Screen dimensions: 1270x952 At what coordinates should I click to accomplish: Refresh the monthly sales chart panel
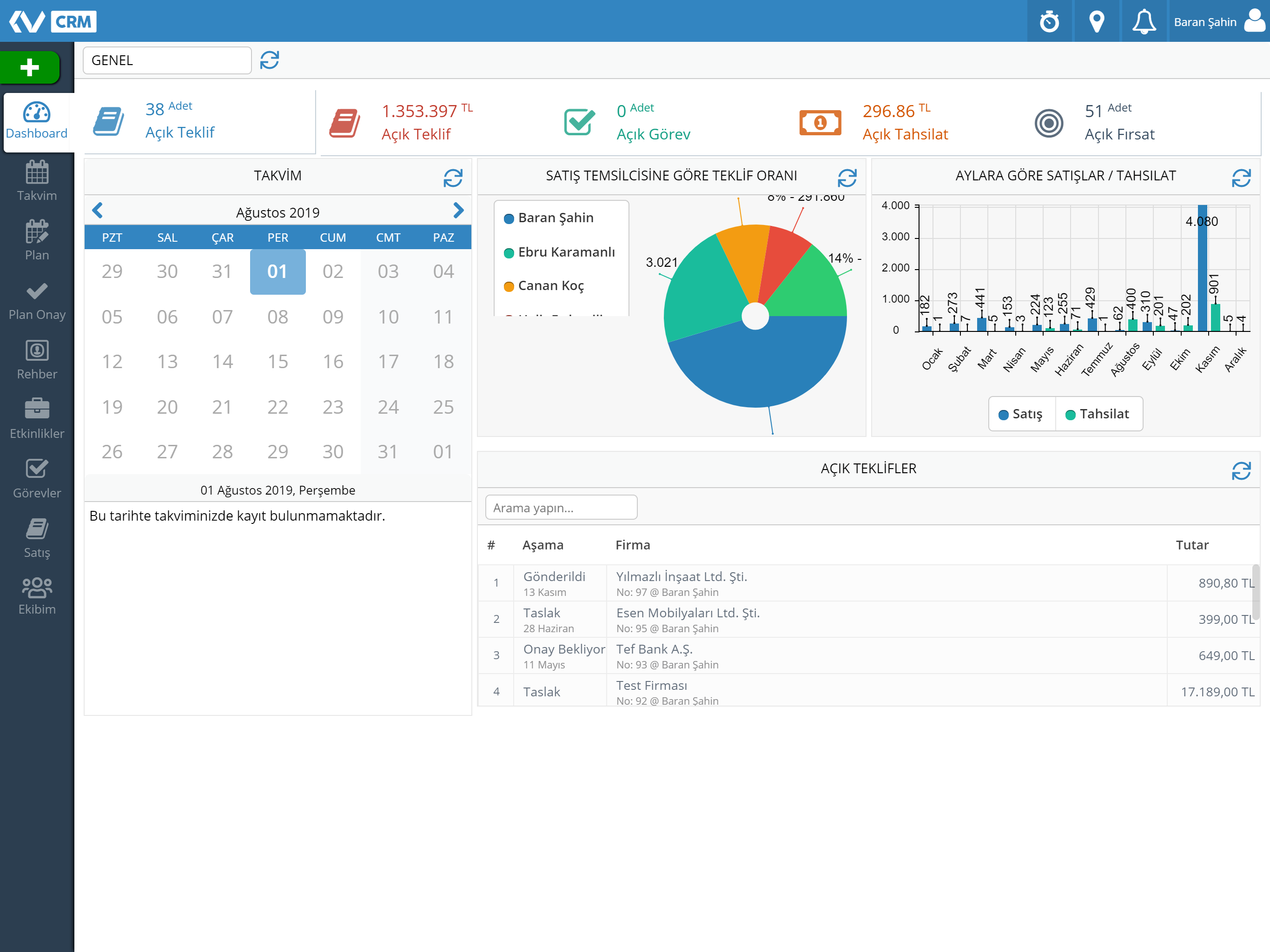1241,178
